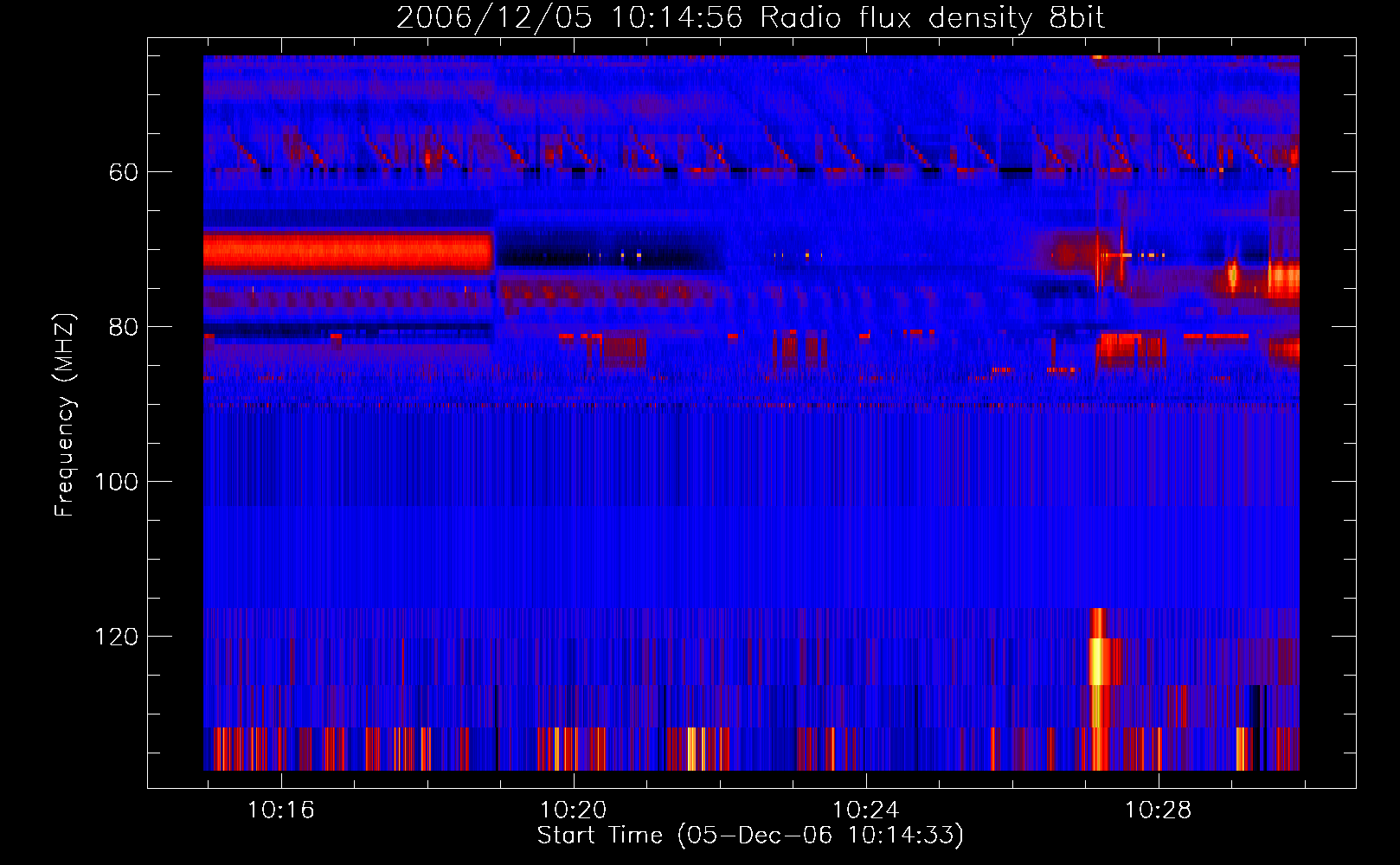The width and height of the screenshot is (1400, 865).
Task: Click the 60 frequency tick label
Action: [x=123, y=172]
